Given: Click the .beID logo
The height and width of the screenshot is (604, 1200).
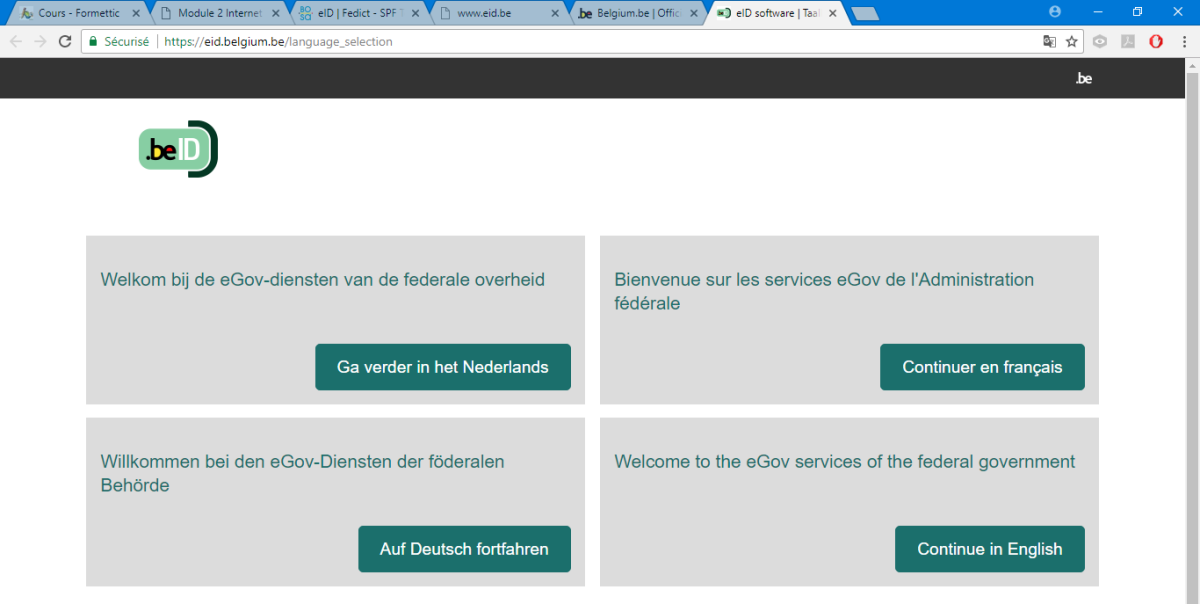Looking at the screenshot, I should coord(177,149).
